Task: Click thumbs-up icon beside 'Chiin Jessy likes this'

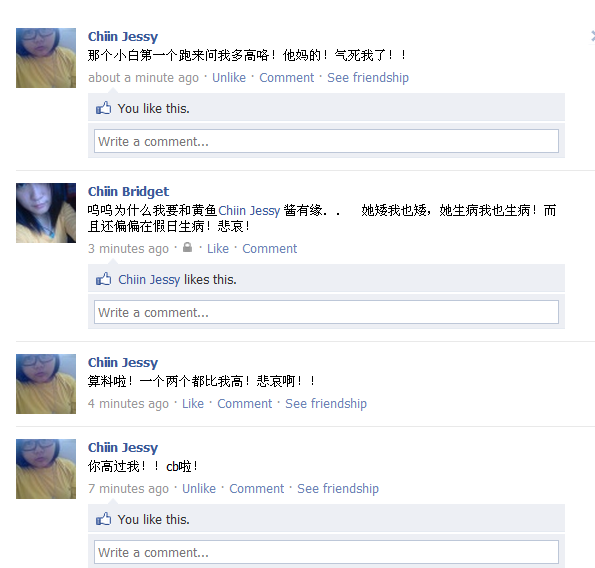Action: coord(103,279)
